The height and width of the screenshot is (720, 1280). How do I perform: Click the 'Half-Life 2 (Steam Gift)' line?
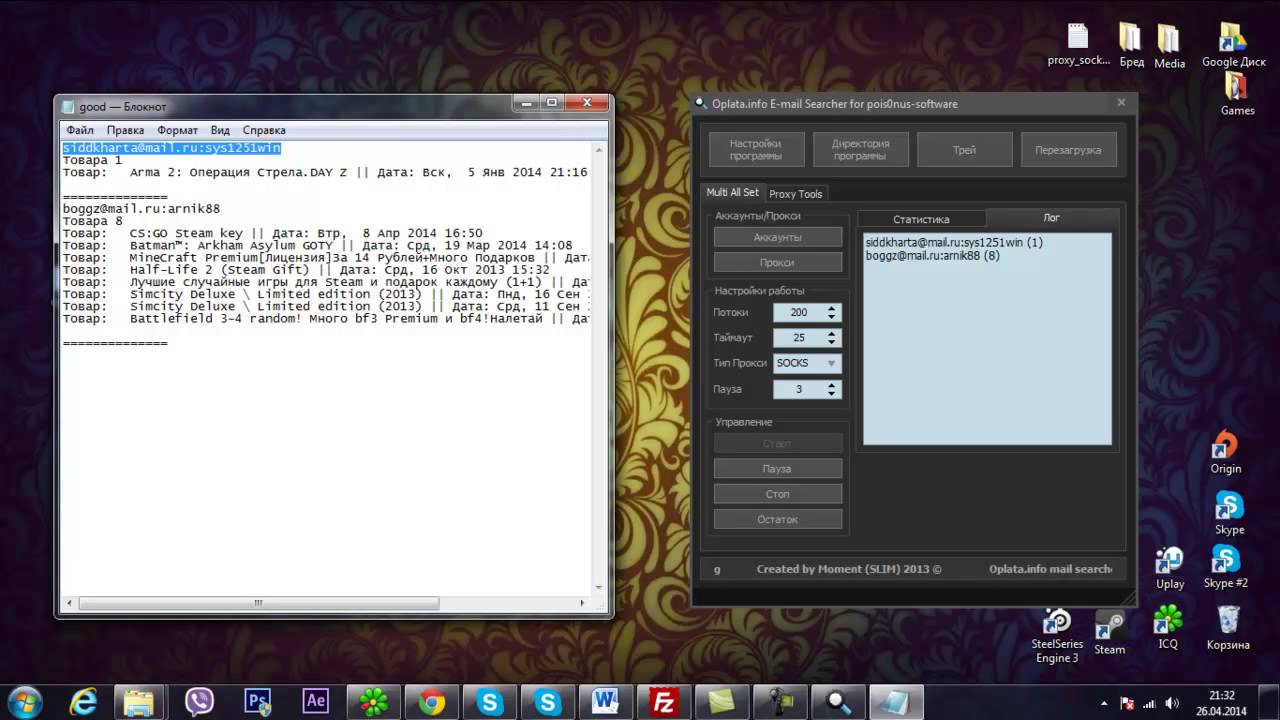coord(306,270)
